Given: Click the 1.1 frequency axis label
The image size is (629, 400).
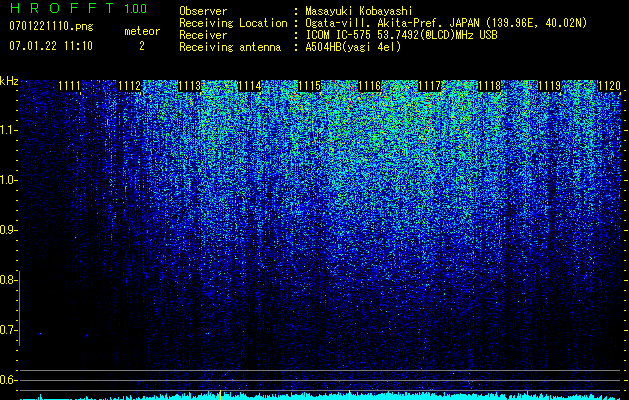Looking at the screenshot, I should pos(7,130).
